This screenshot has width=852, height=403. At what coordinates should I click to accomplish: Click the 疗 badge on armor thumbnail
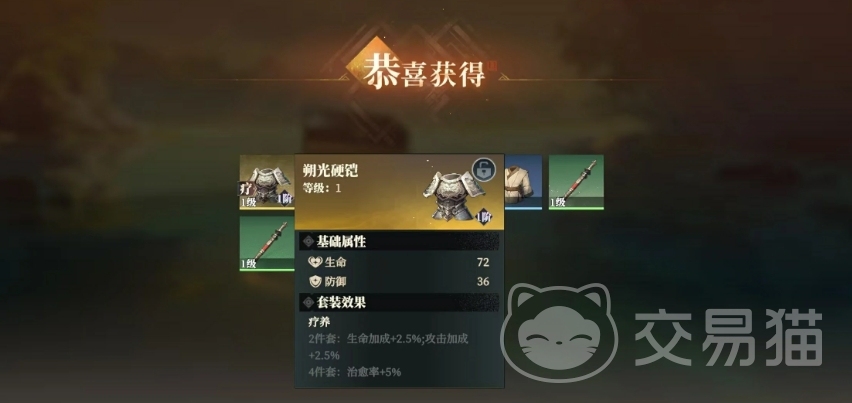tap(246, 190)
